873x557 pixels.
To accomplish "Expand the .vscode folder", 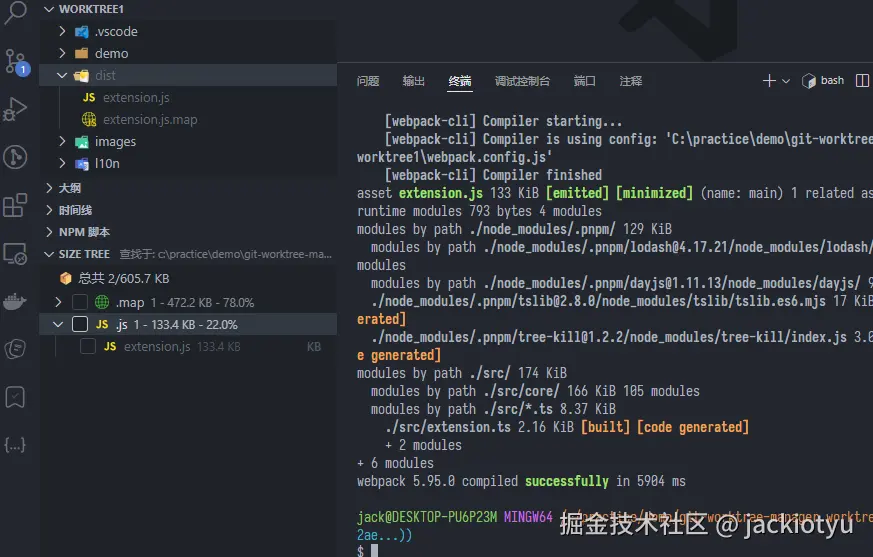I will click(x=62, y=31).
